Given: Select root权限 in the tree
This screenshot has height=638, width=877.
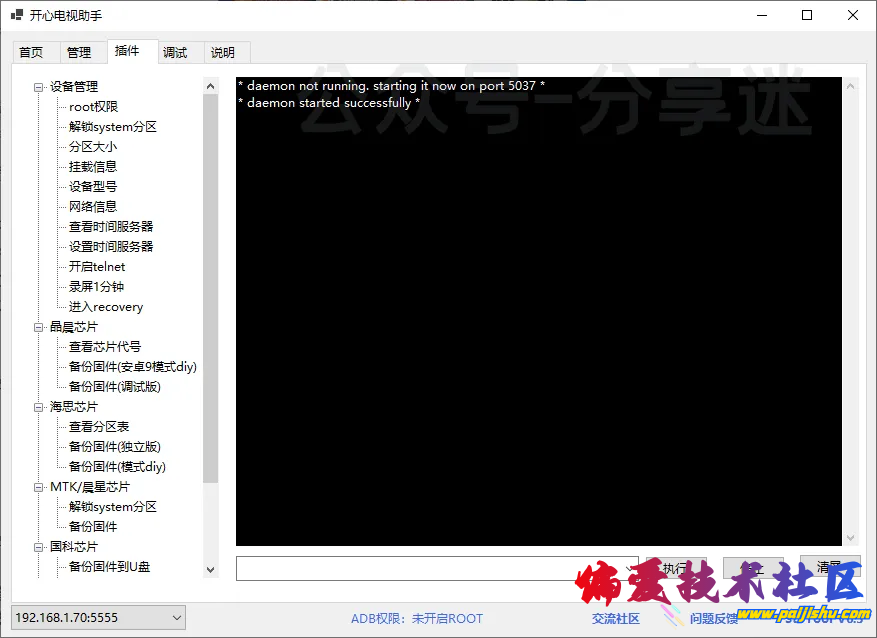Looking at the screenshot, I should pyautogui.click(x=93, y=107).
